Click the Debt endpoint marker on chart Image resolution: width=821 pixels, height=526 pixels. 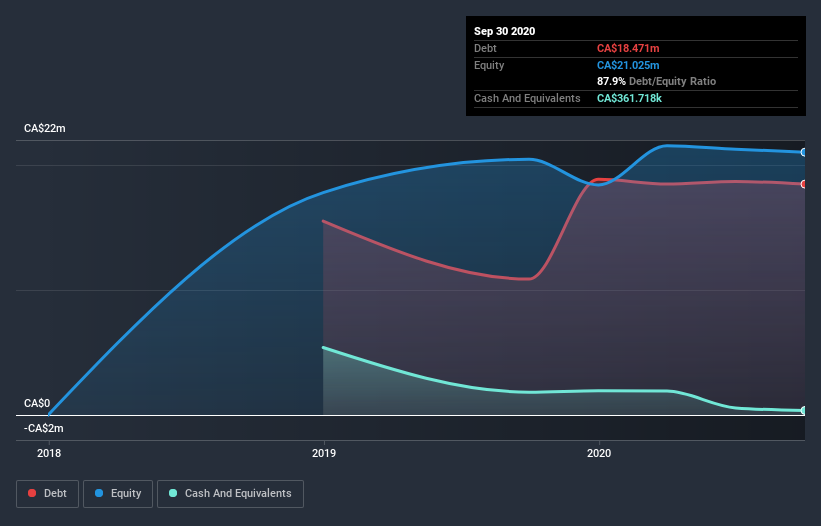(x=804, y=184)
